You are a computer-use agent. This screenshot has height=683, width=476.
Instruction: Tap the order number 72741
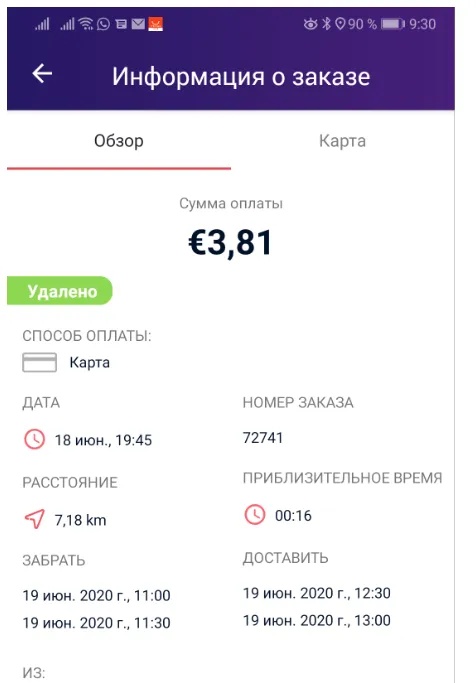tap(263, 437)
